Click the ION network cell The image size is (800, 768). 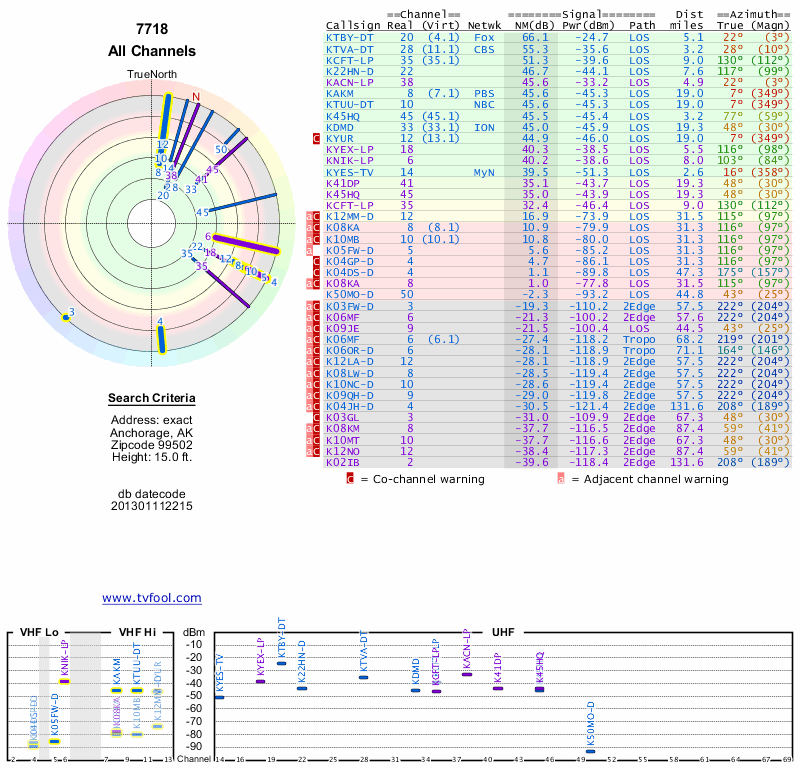coord(484,128)
